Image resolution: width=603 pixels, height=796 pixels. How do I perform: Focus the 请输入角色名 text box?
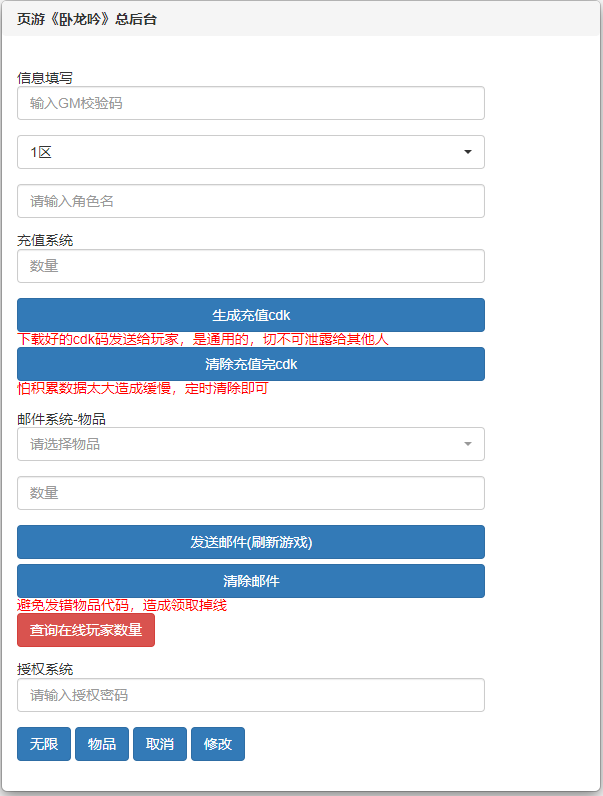pos(250,201)
